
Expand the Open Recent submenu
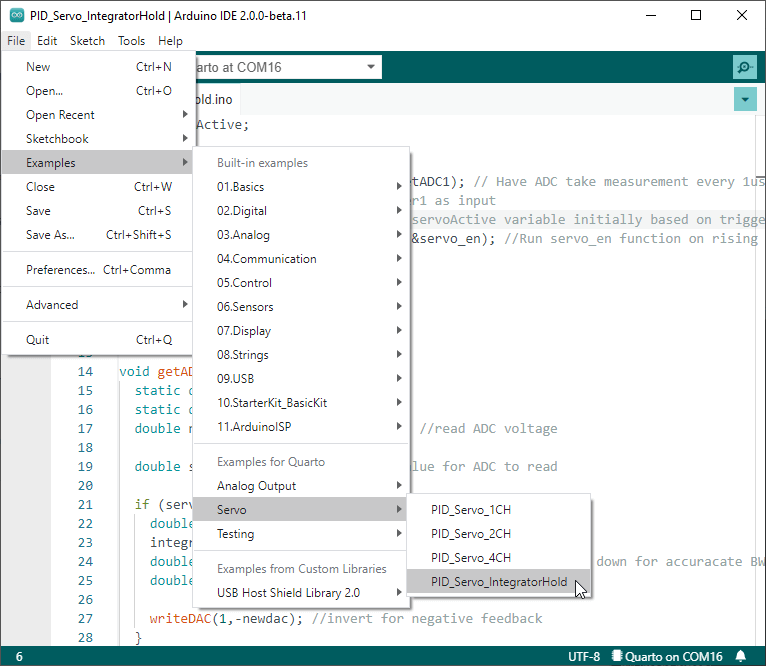click(98, 114)
